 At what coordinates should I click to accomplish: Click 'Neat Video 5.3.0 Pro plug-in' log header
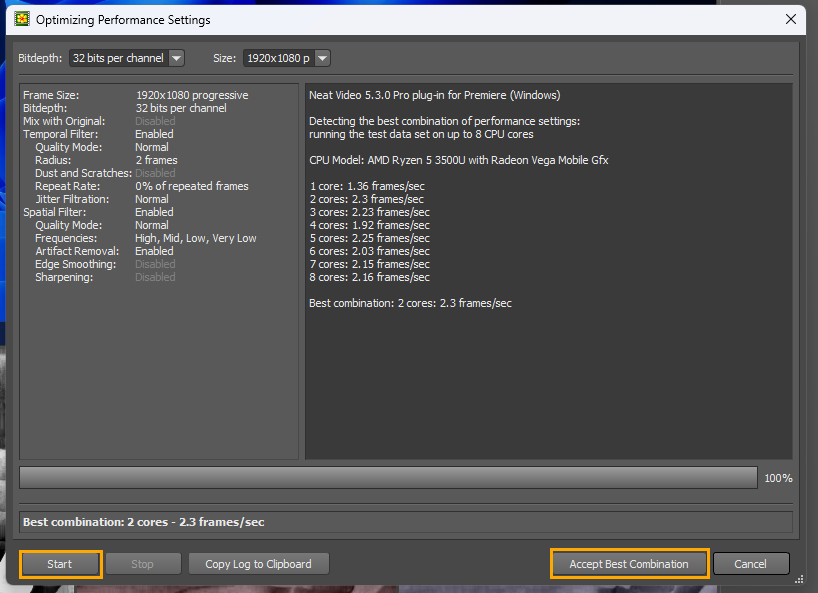click(x=435, y=95)
